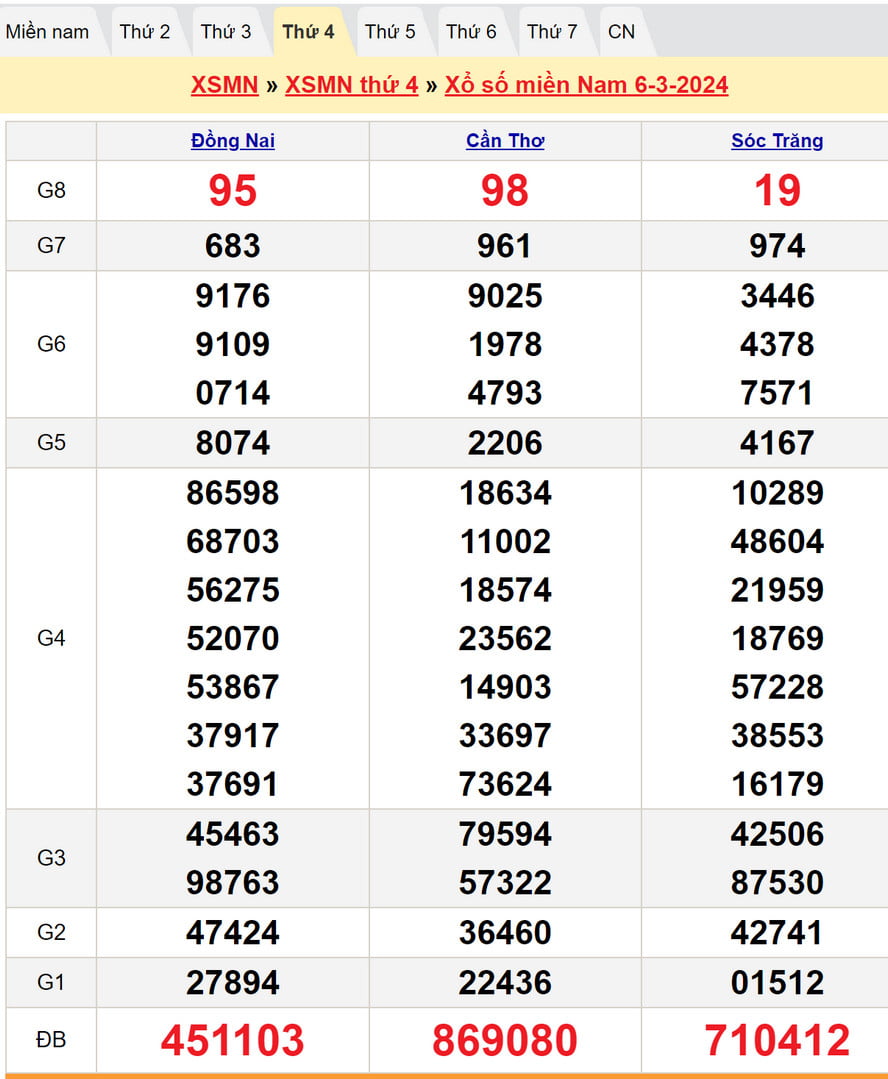
Task: Open the Cần Thơ province link
Action: coord(505,141)
